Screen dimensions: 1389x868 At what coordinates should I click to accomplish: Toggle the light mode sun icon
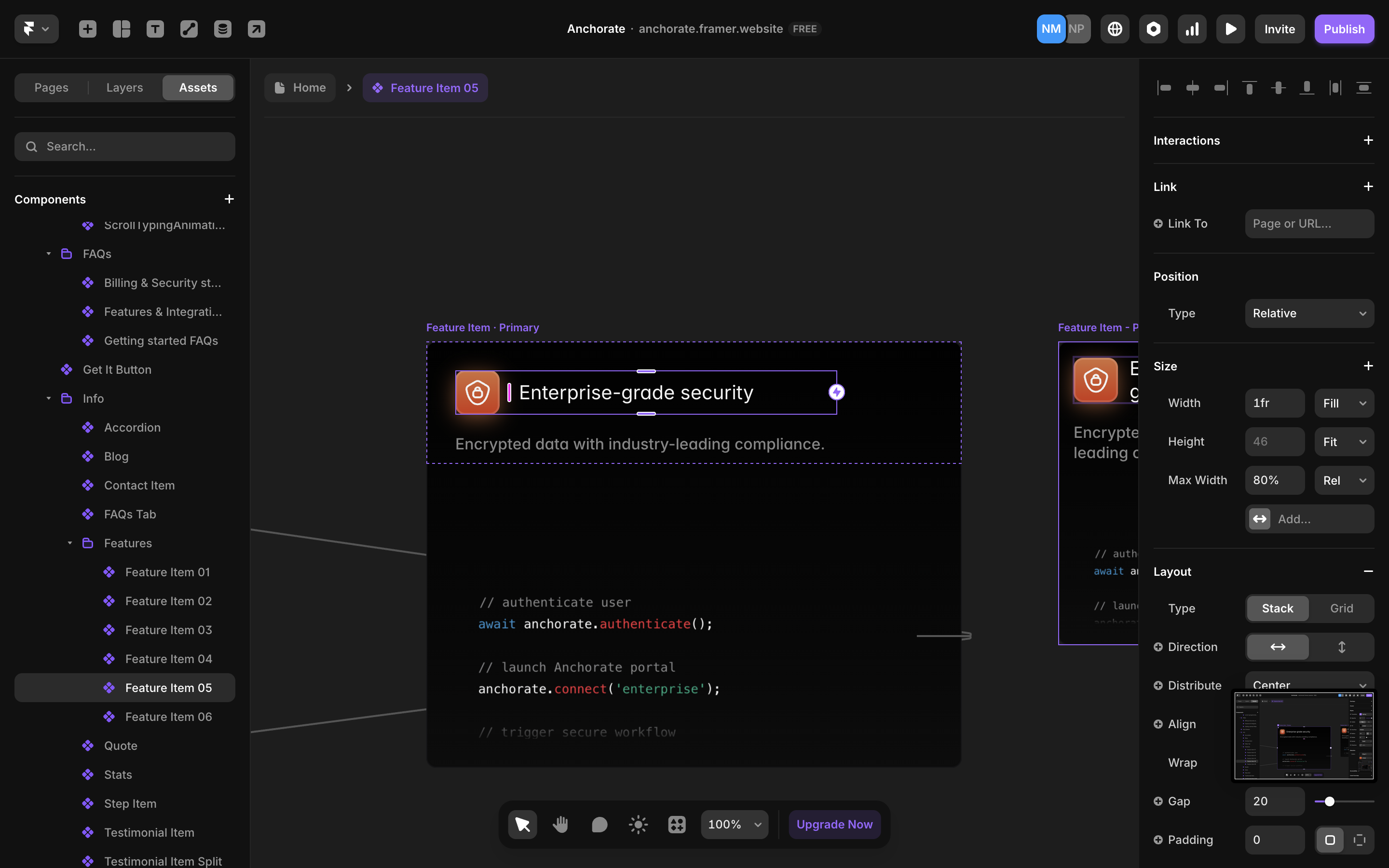click(638, 825)
